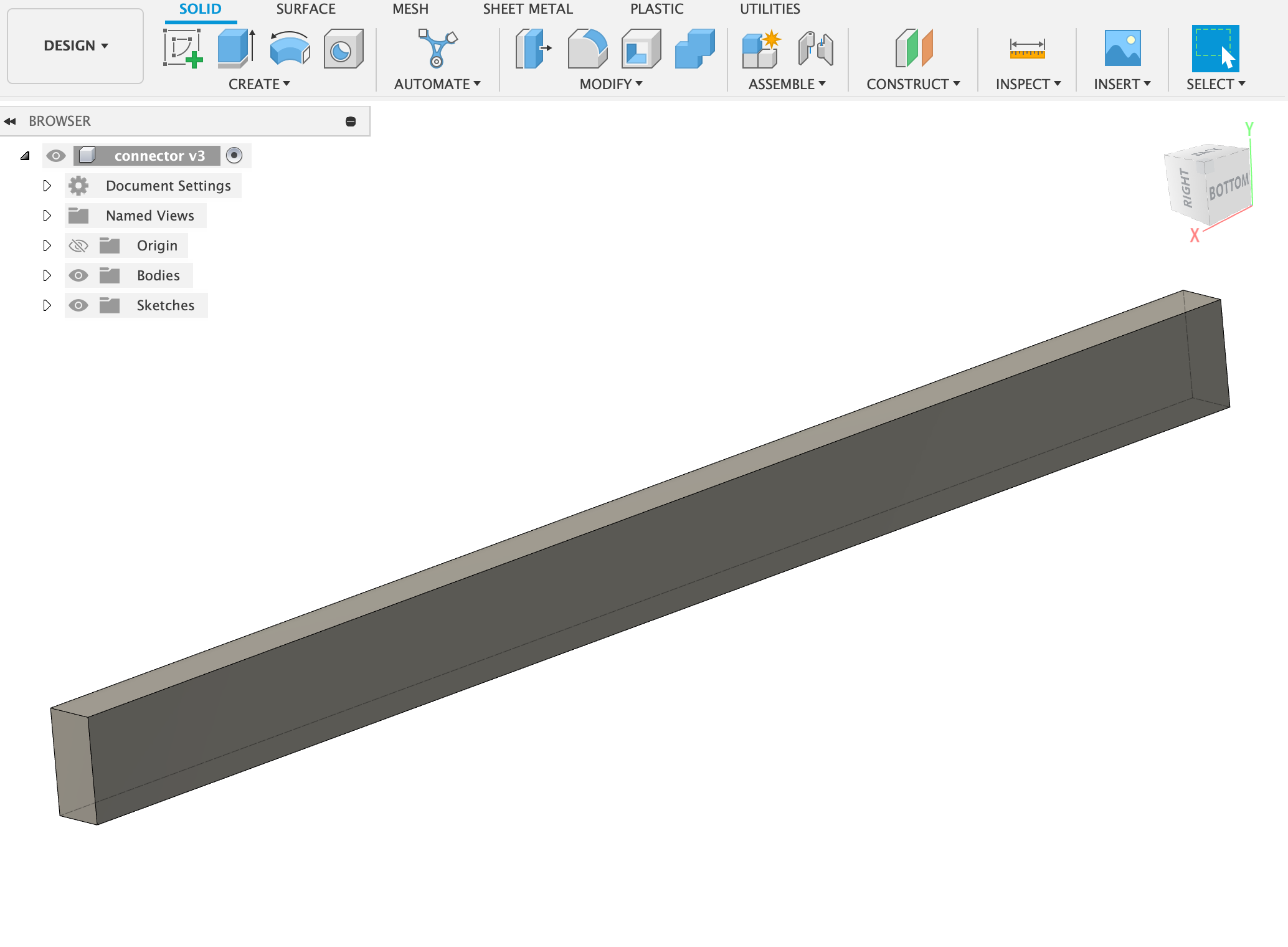Expand the Named Views folder
This screenshot has width=1288, height=947.
47,215
